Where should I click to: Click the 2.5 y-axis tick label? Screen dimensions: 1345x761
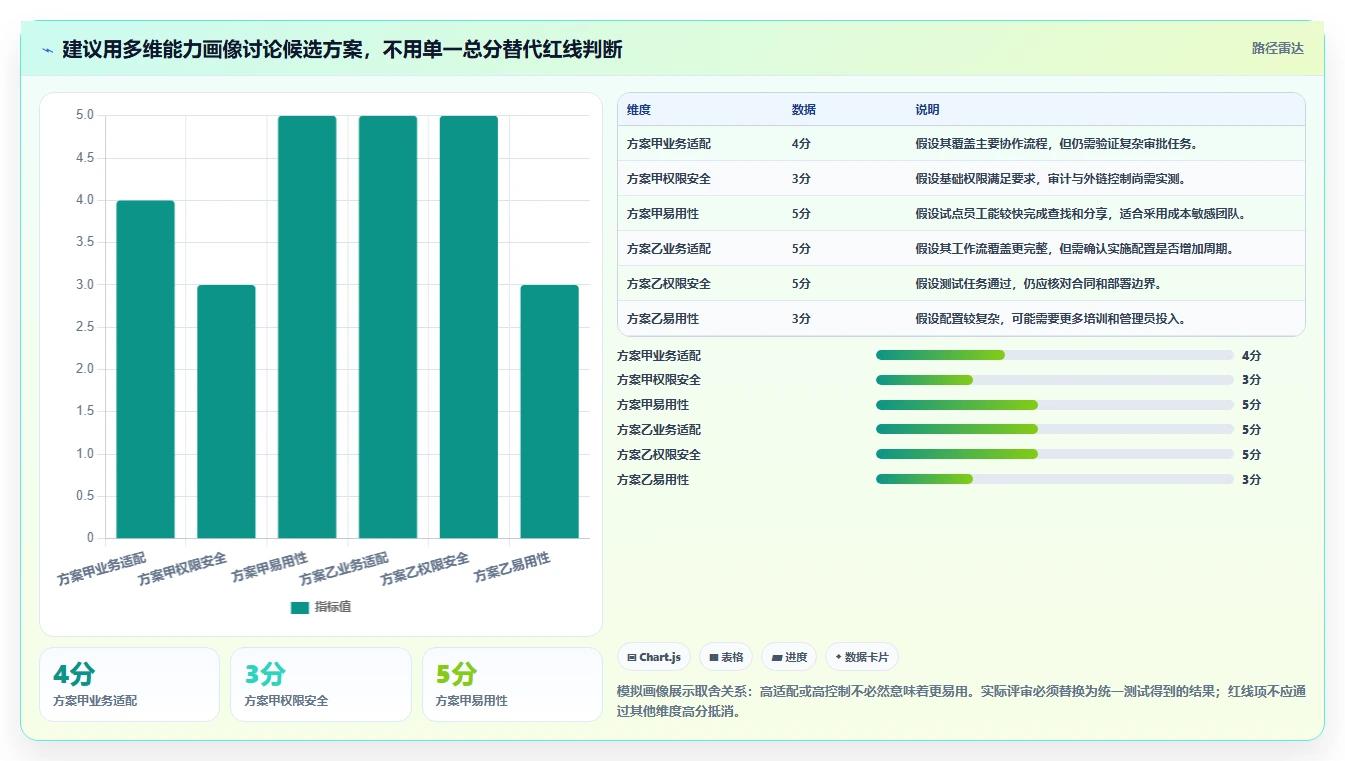tap(85, 327)
